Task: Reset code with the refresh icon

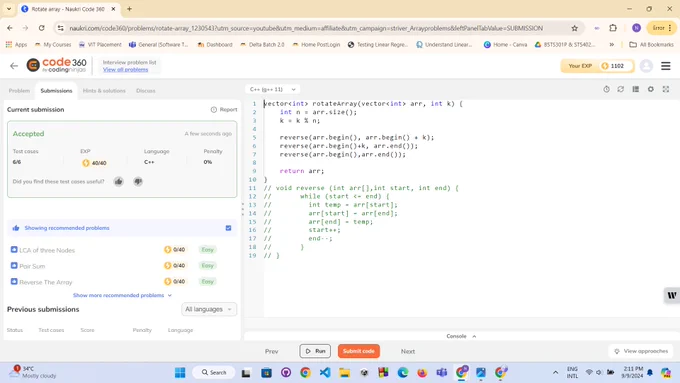Action: [x=621, y=89]
